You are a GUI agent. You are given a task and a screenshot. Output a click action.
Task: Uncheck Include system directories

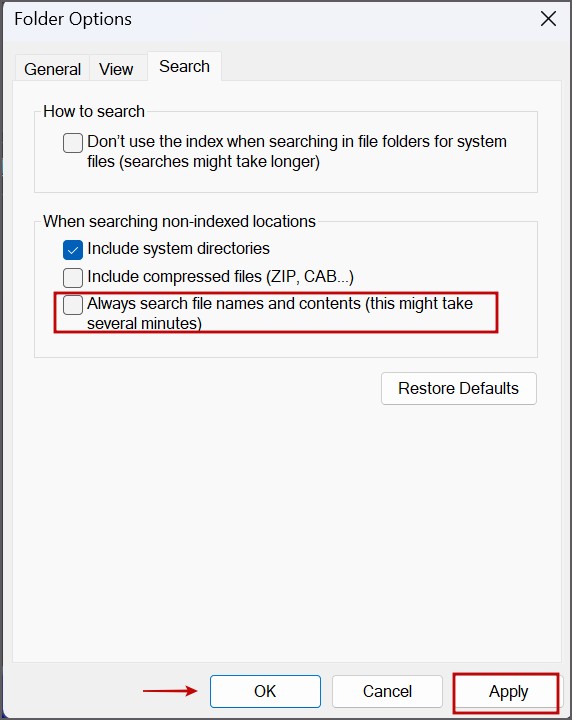click(x=73, y=250)
